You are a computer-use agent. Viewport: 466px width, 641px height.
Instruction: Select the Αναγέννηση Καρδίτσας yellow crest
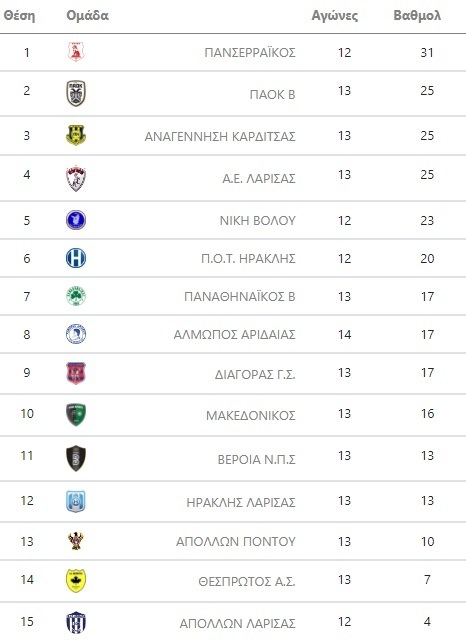76,135
